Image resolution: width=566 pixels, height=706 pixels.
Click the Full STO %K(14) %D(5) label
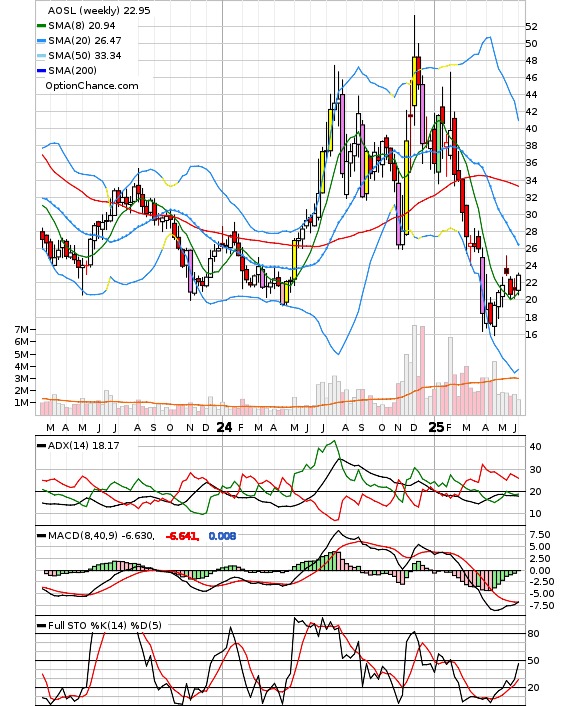[104, 625]
